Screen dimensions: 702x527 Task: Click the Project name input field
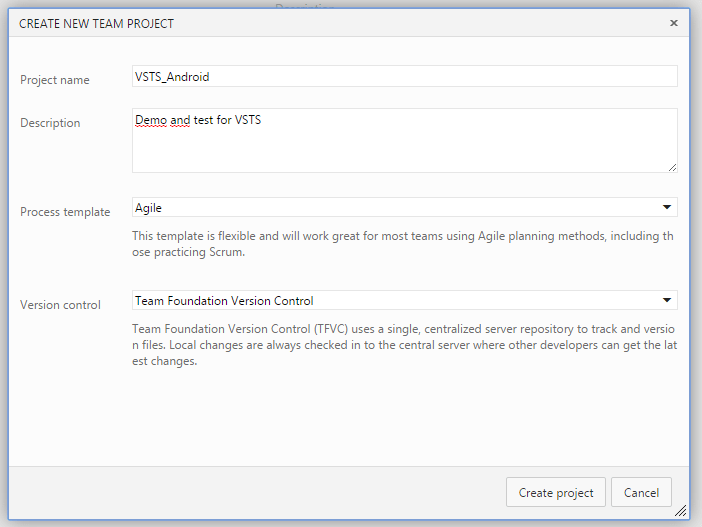pos(404,76)
